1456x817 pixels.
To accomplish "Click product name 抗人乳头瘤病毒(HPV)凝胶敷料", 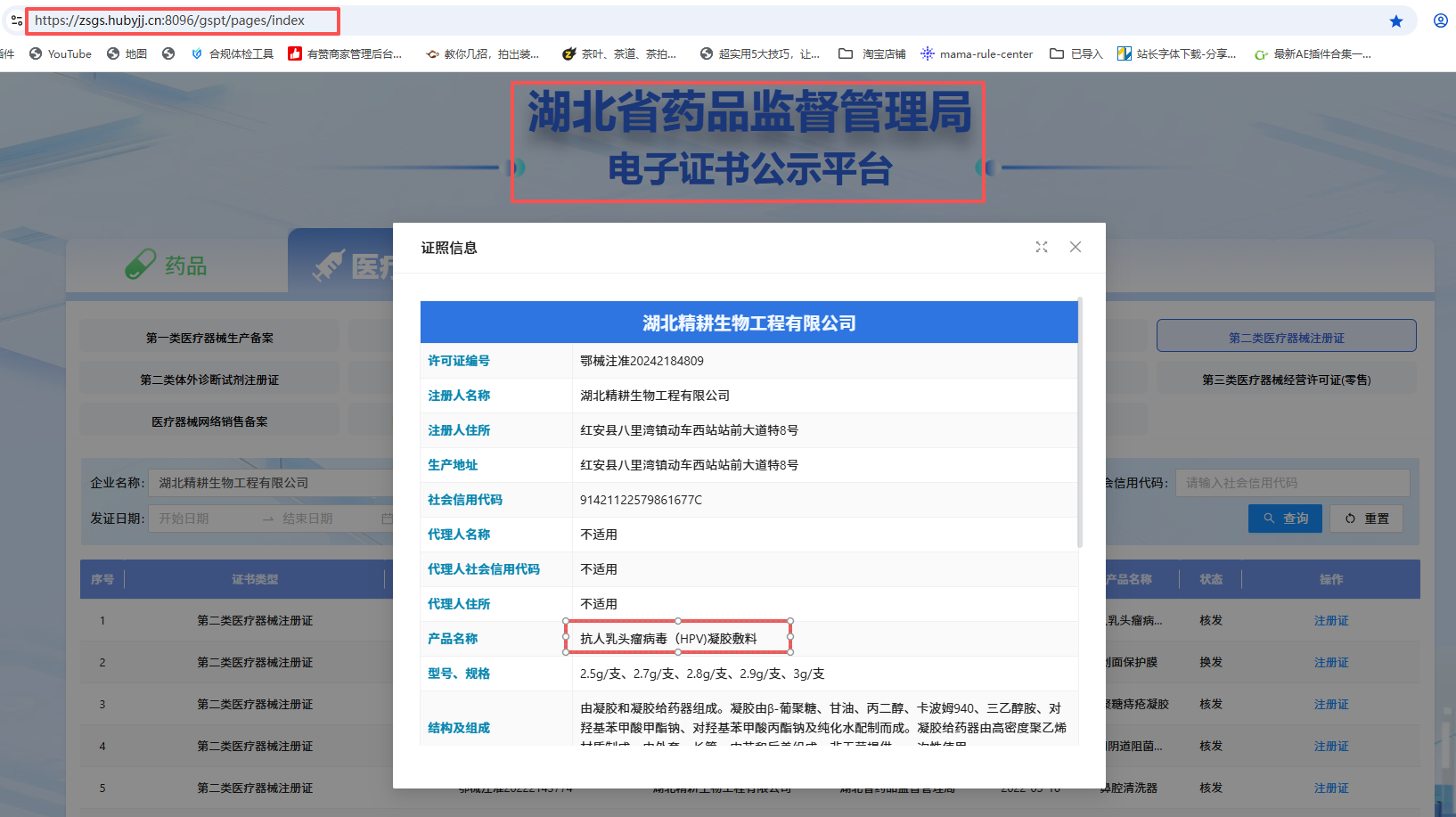I will [668, 639].
